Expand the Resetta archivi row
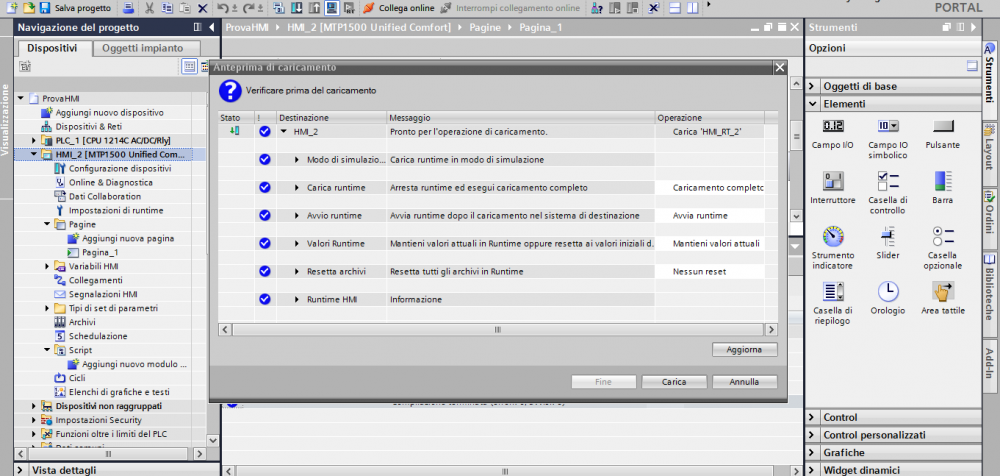Viewport: 1000px width, 476px height. coord(297,271)
